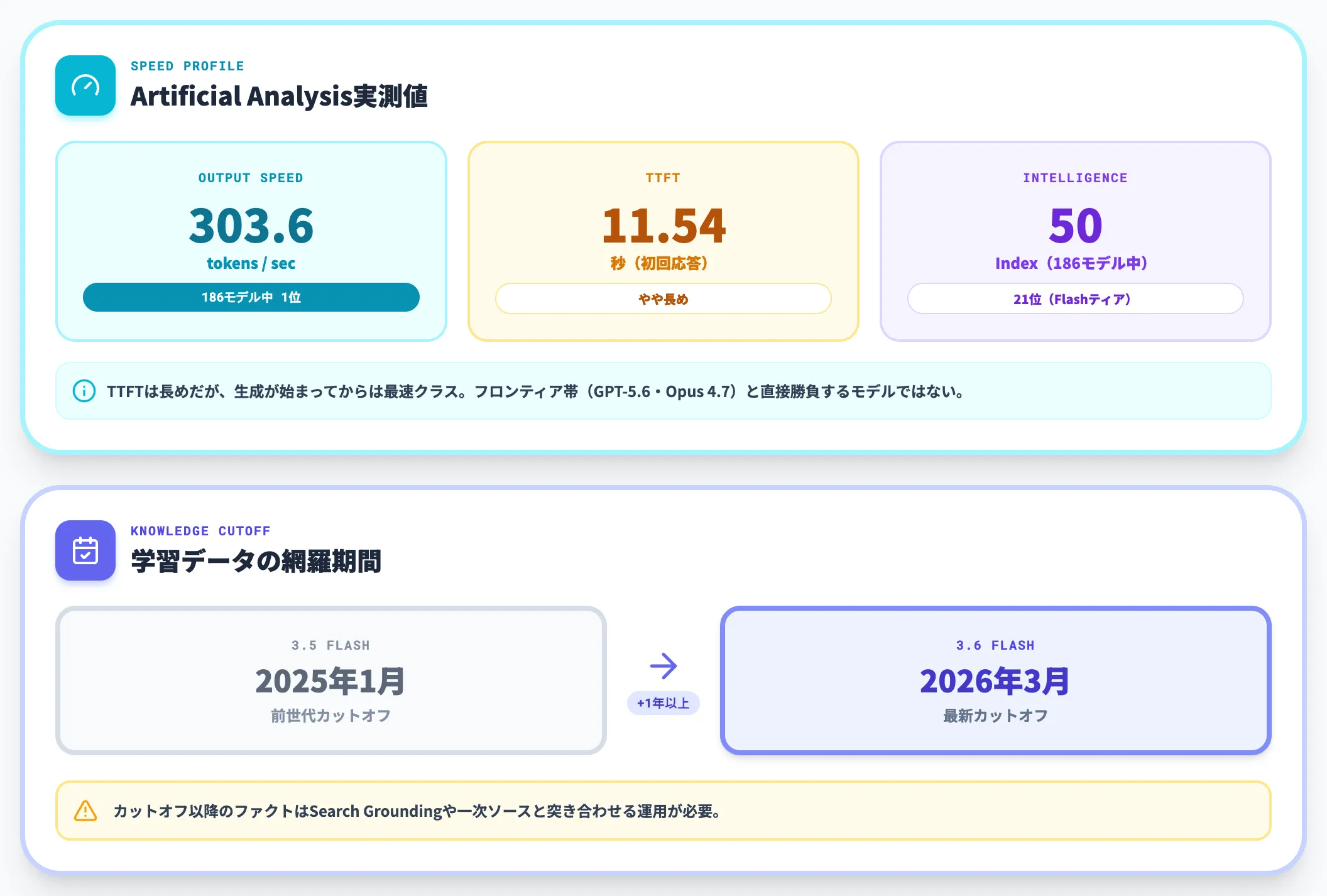This screenshot has height=896, width=1327.
Task: Click the 'tokens / sec' unit text
Action: pos(251,263)
